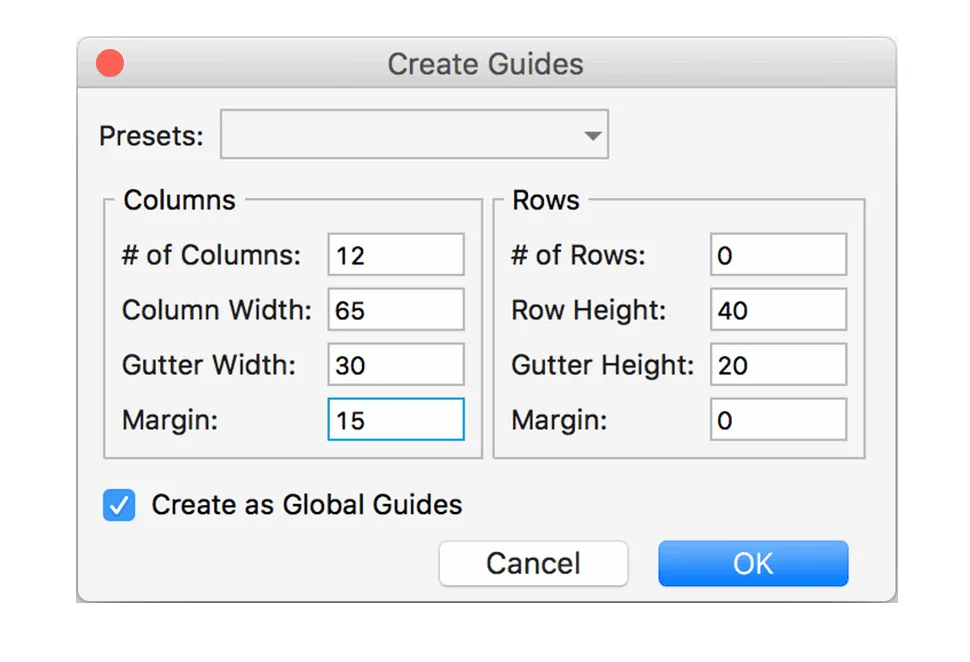Focus the Gutter Height field
The image size is (970, 662).
[x=779, y=365]
